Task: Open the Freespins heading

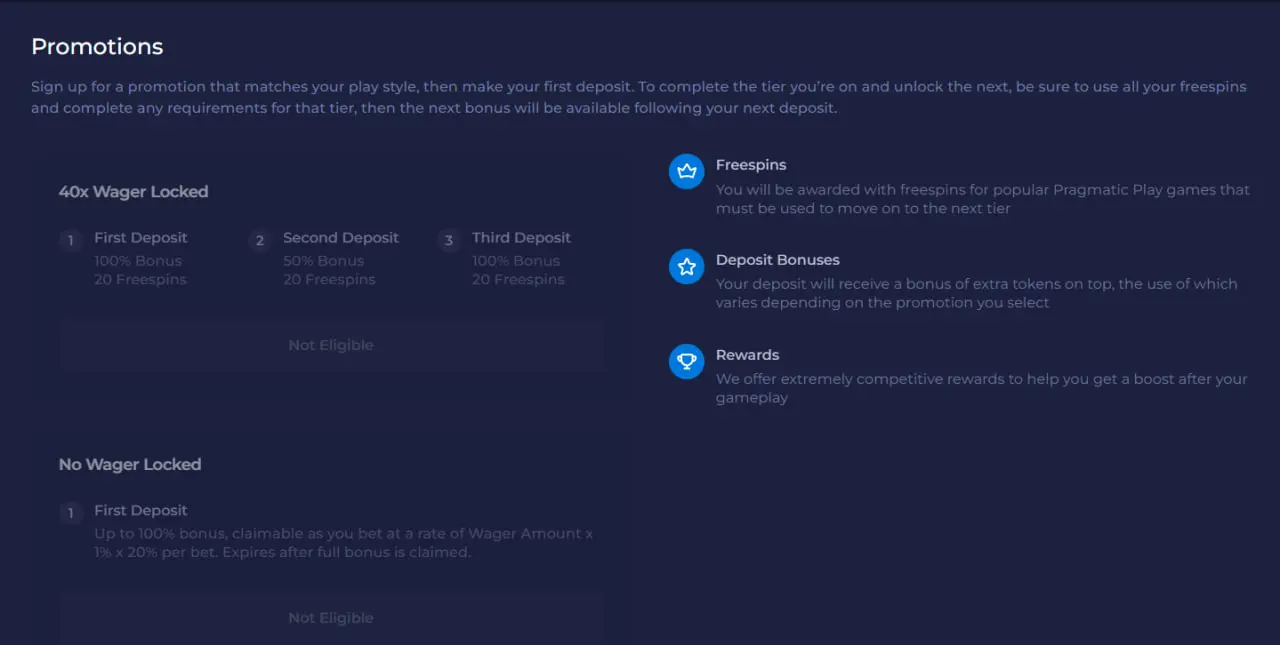Action: pos(750,165)
